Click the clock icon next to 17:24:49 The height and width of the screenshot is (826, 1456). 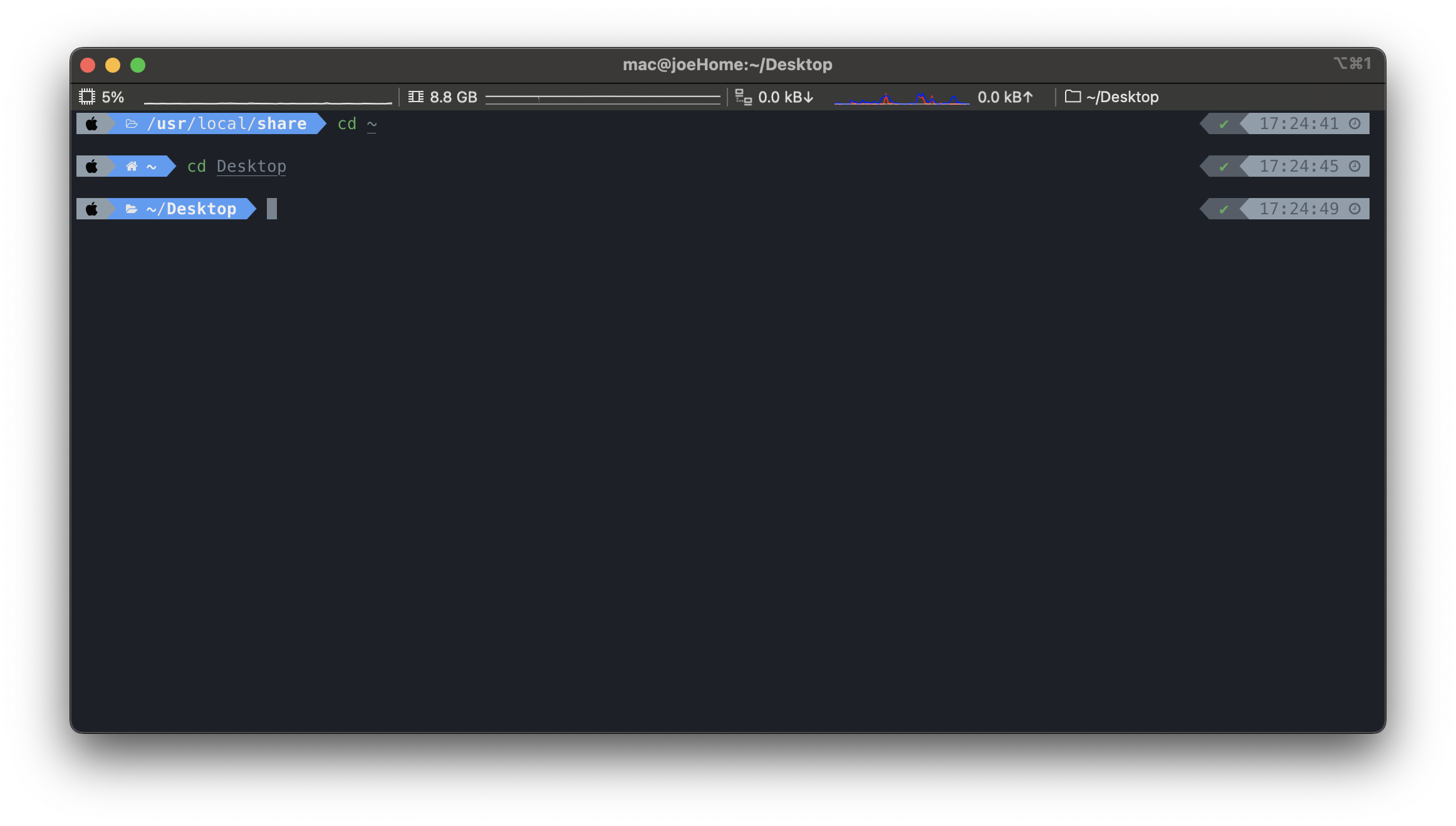click(x=1355, y=209)
